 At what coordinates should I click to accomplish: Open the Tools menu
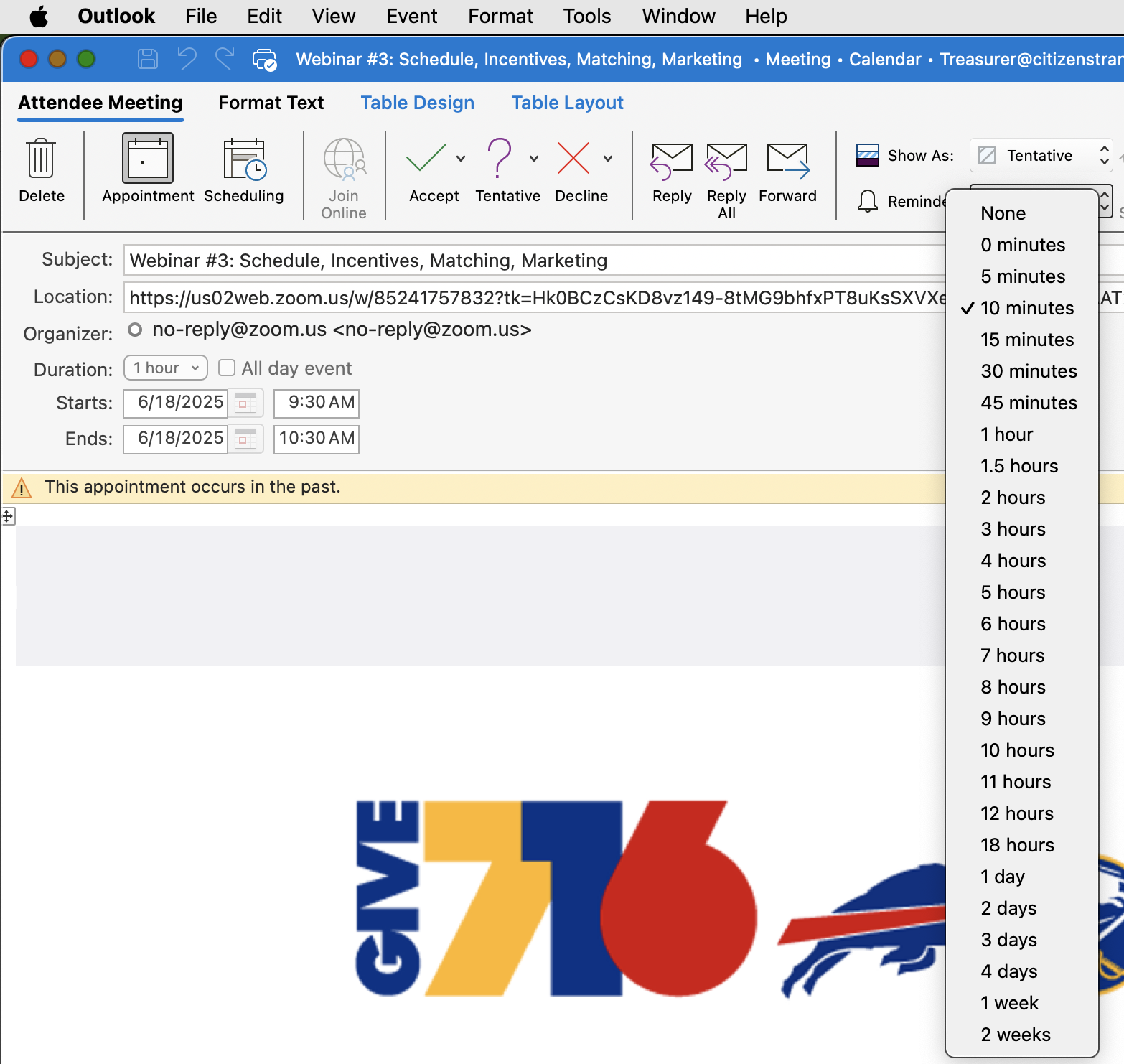pos(586,16)
